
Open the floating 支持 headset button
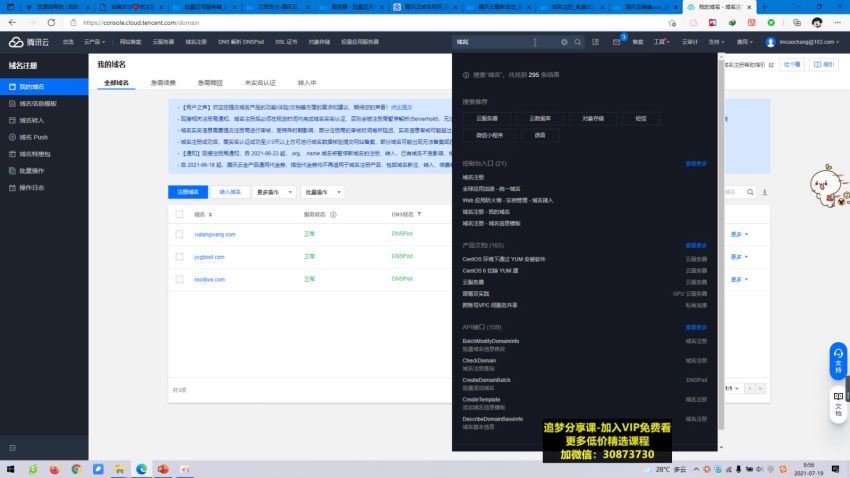pyautogui.click(x=838, y=360)
